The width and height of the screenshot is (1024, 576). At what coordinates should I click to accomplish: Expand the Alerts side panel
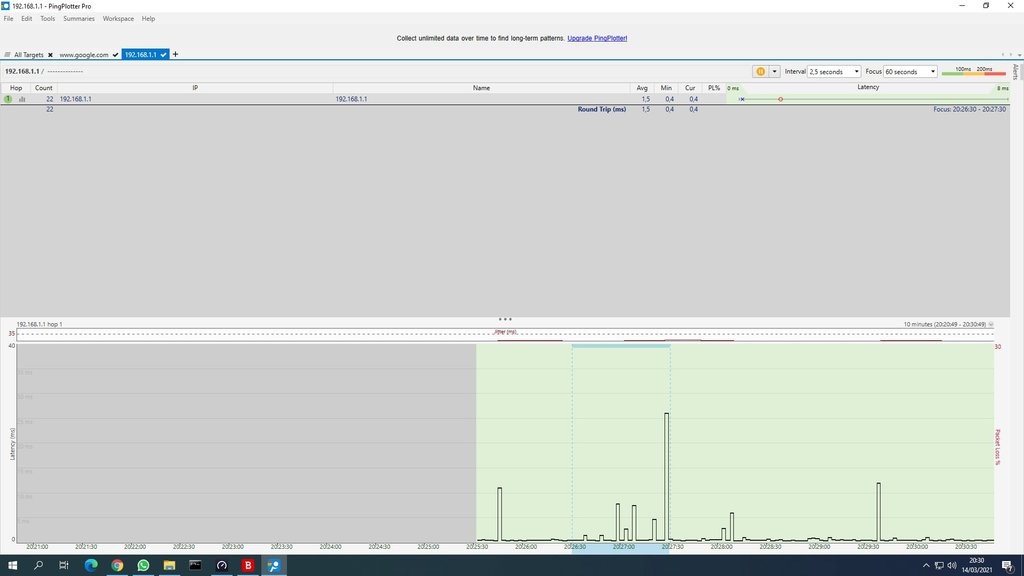(x=1016, y=72)
